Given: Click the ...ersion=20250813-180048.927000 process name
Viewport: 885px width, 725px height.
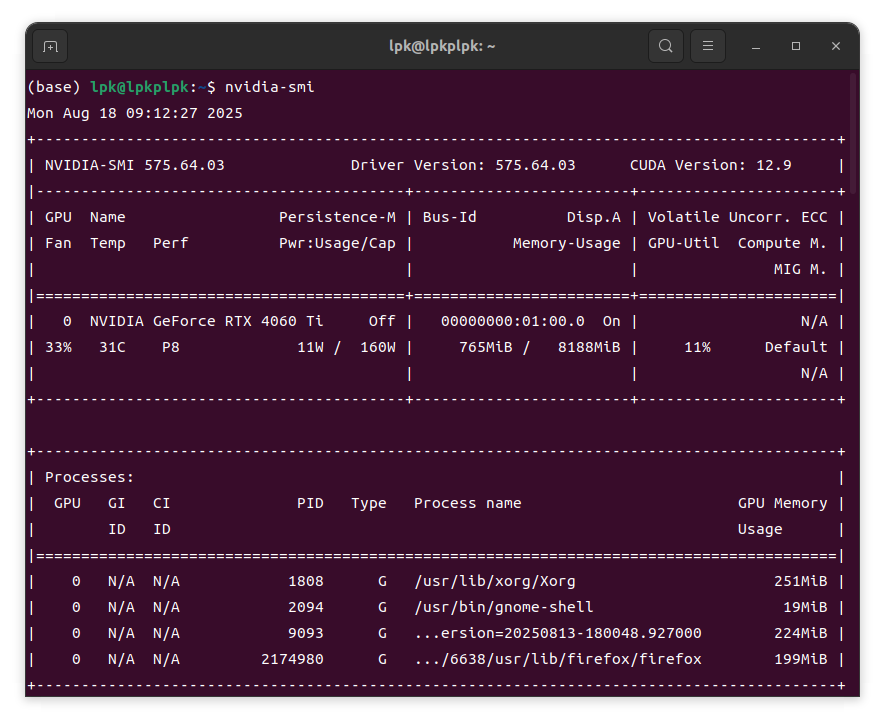Looking at the screenshot, I should coord(558,633).
